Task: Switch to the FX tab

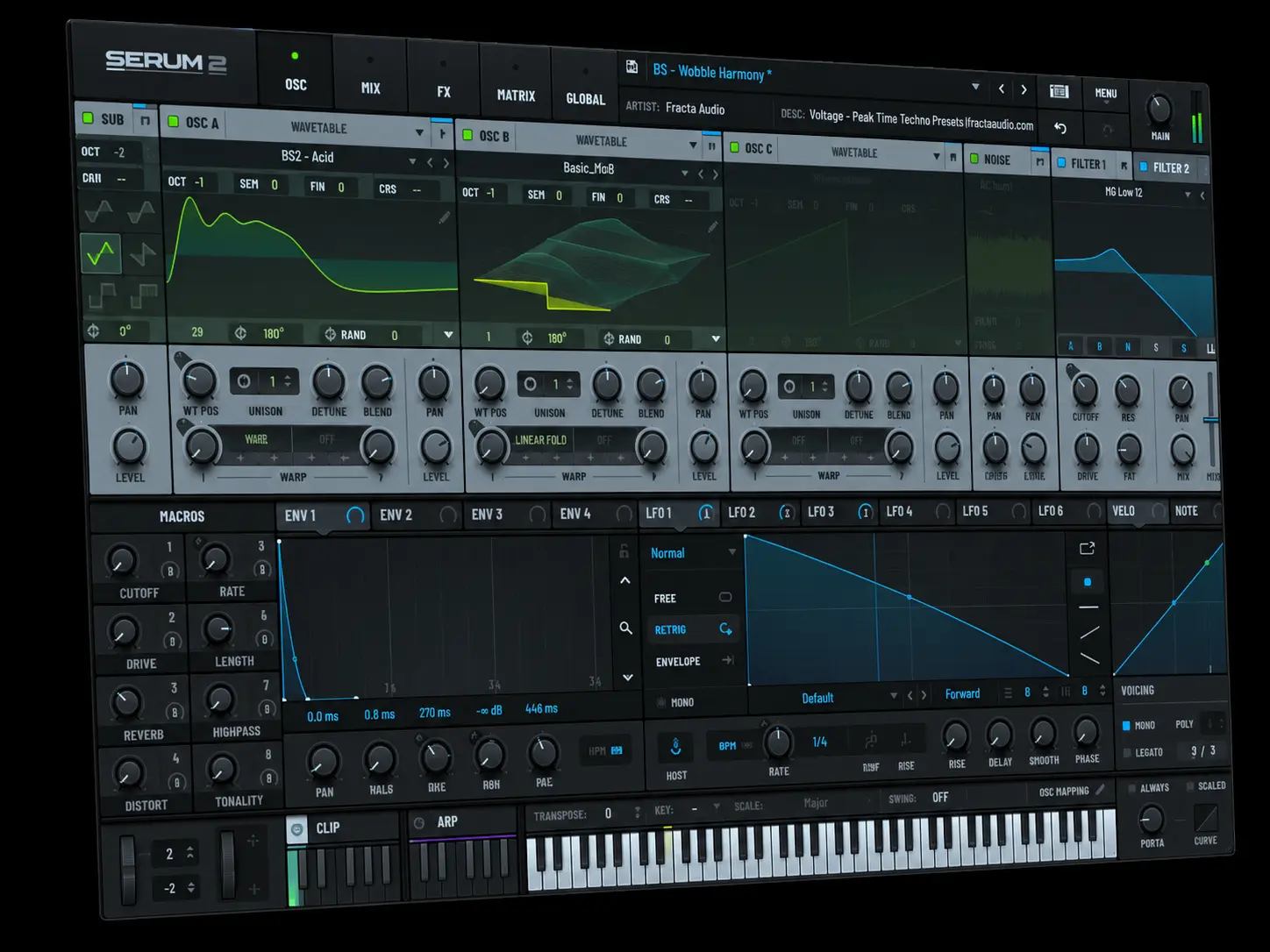Action: coord(444,82)
